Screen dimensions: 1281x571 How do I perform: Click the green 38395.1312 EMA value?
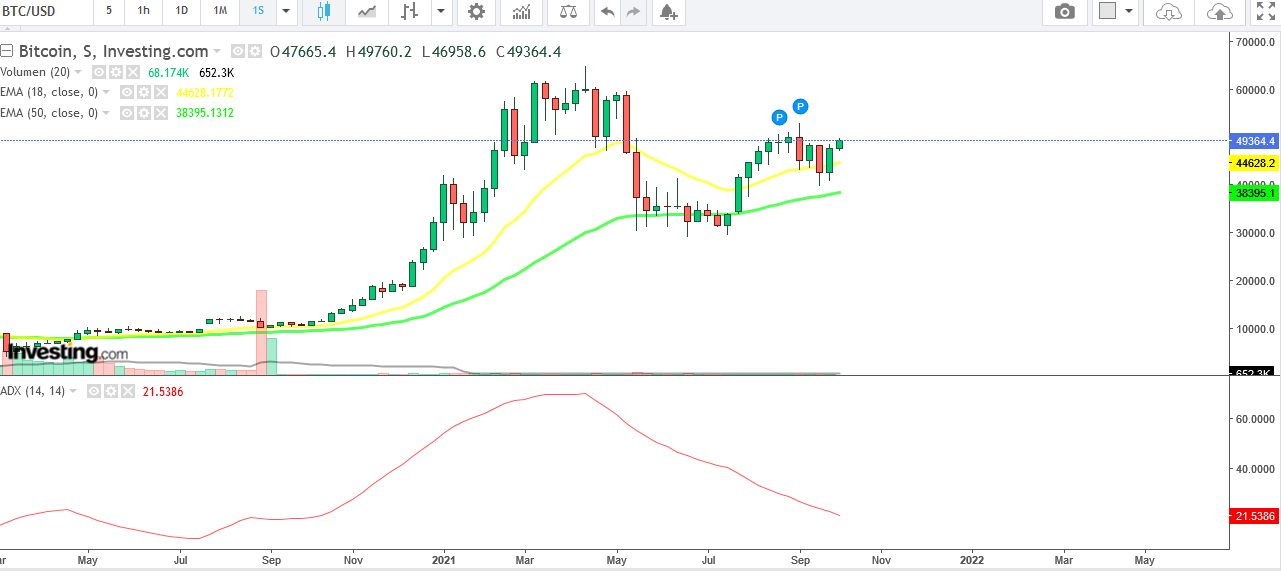[205, 113]
